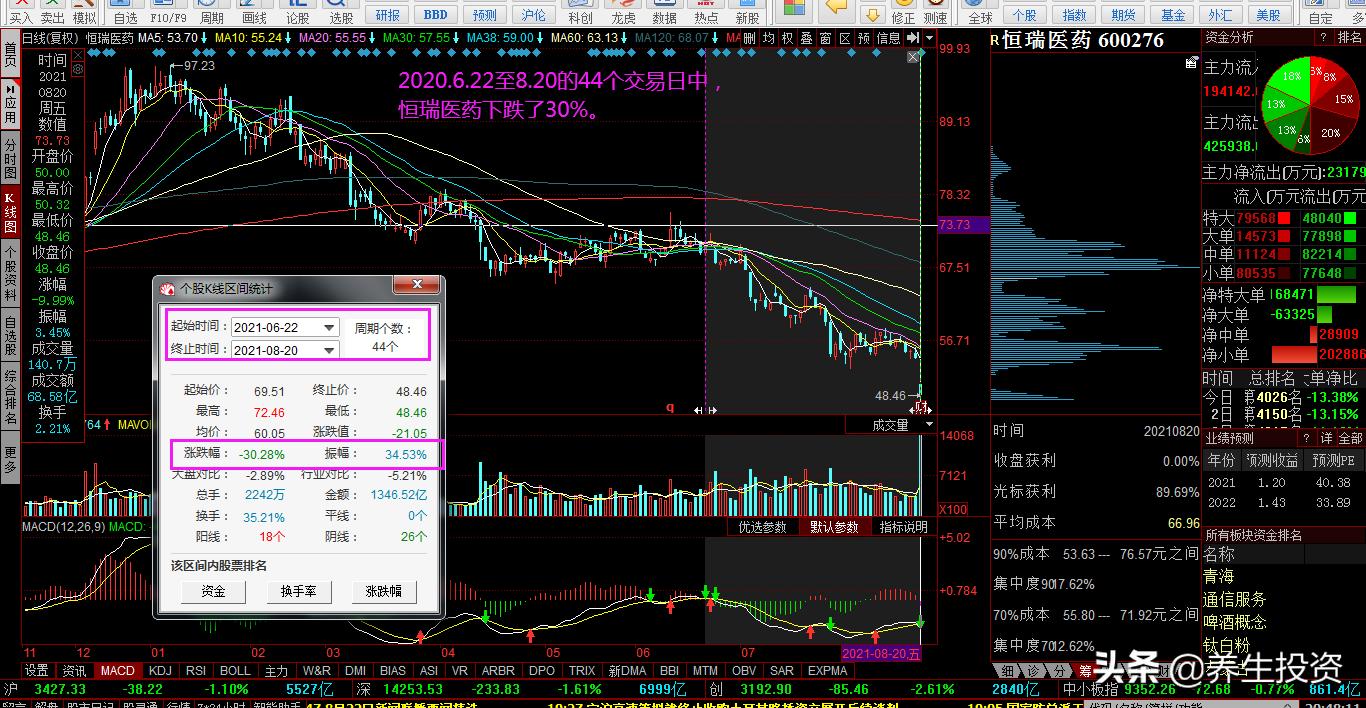Open the 起始时间 start date dropdown
1366x708 pixels.
(x=329, y=328)
